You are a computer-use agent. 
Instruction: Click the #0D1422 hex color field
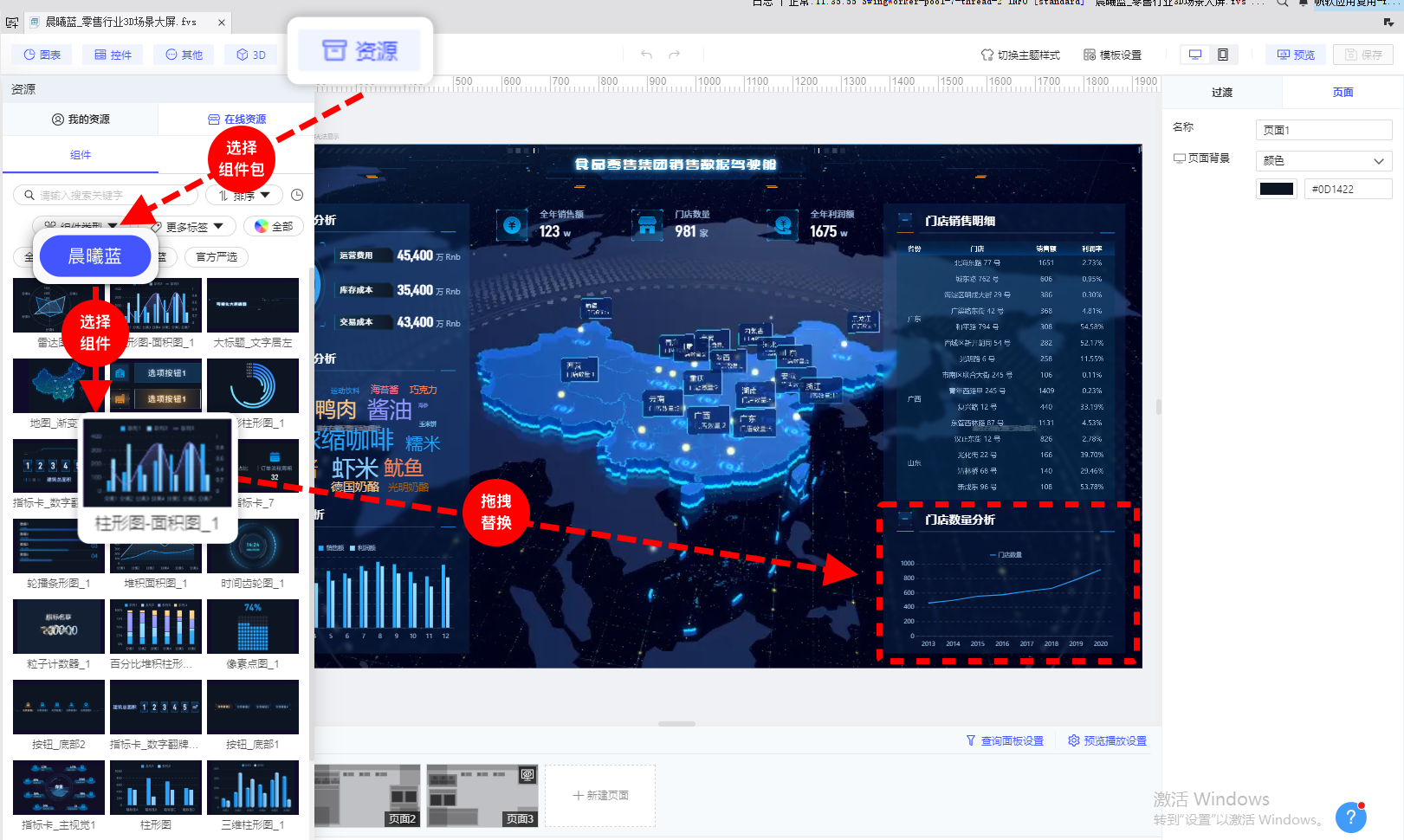[1348, 189]
